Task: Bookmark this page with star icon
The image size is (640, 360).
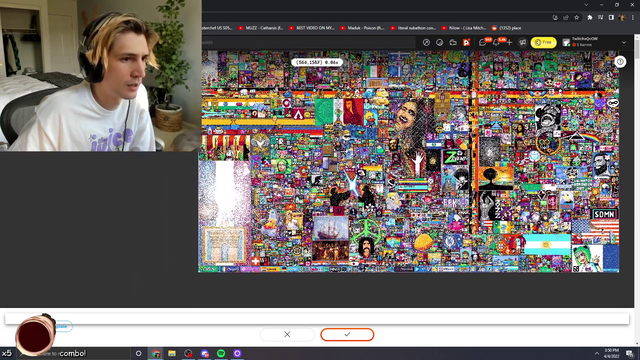Action: point(577,18)
